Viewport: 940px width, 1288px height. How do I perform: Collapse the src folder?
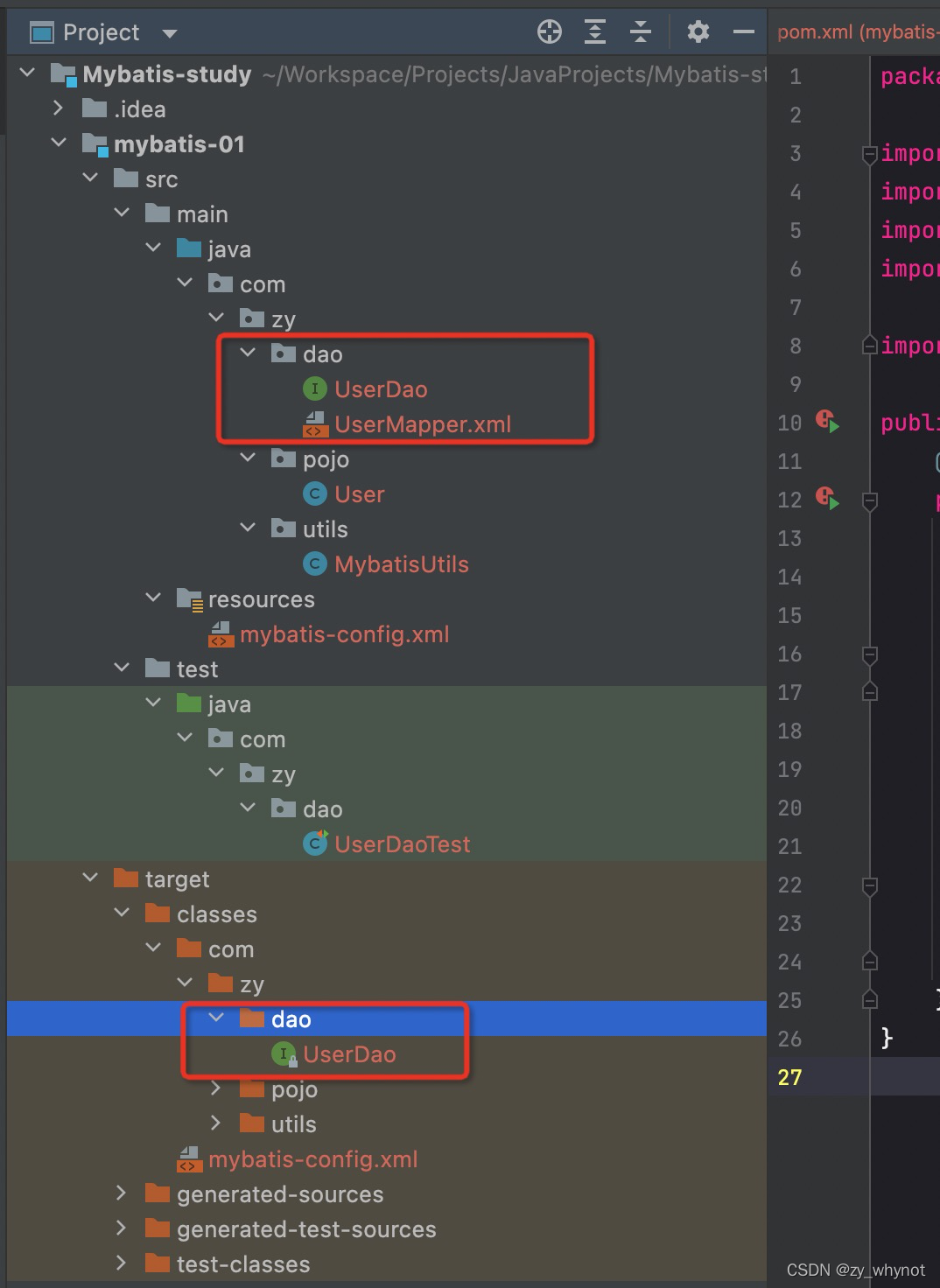pos(90,178)
